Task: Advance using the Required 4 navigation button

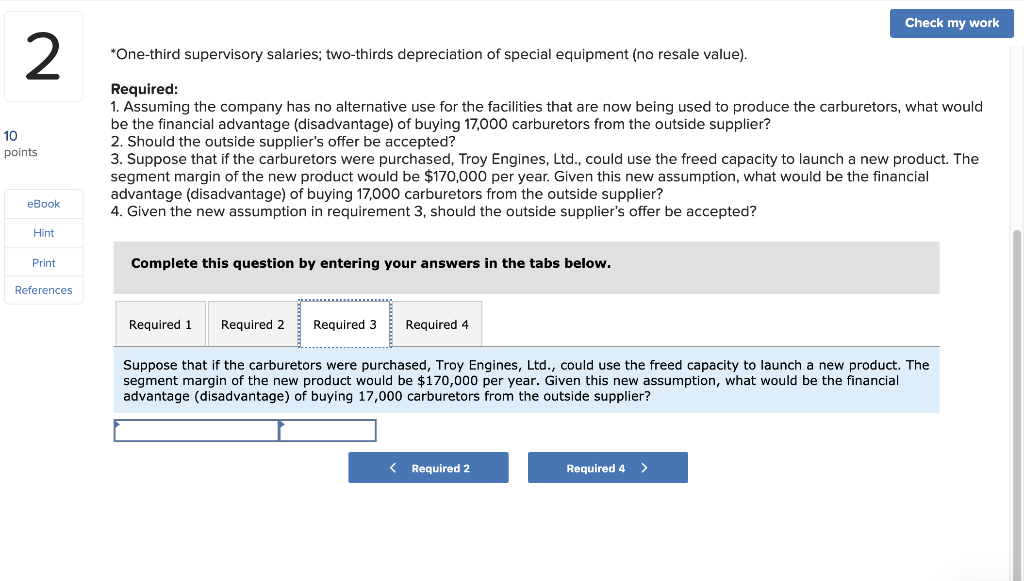Action: pyautogui.click(x=607, y=467)
